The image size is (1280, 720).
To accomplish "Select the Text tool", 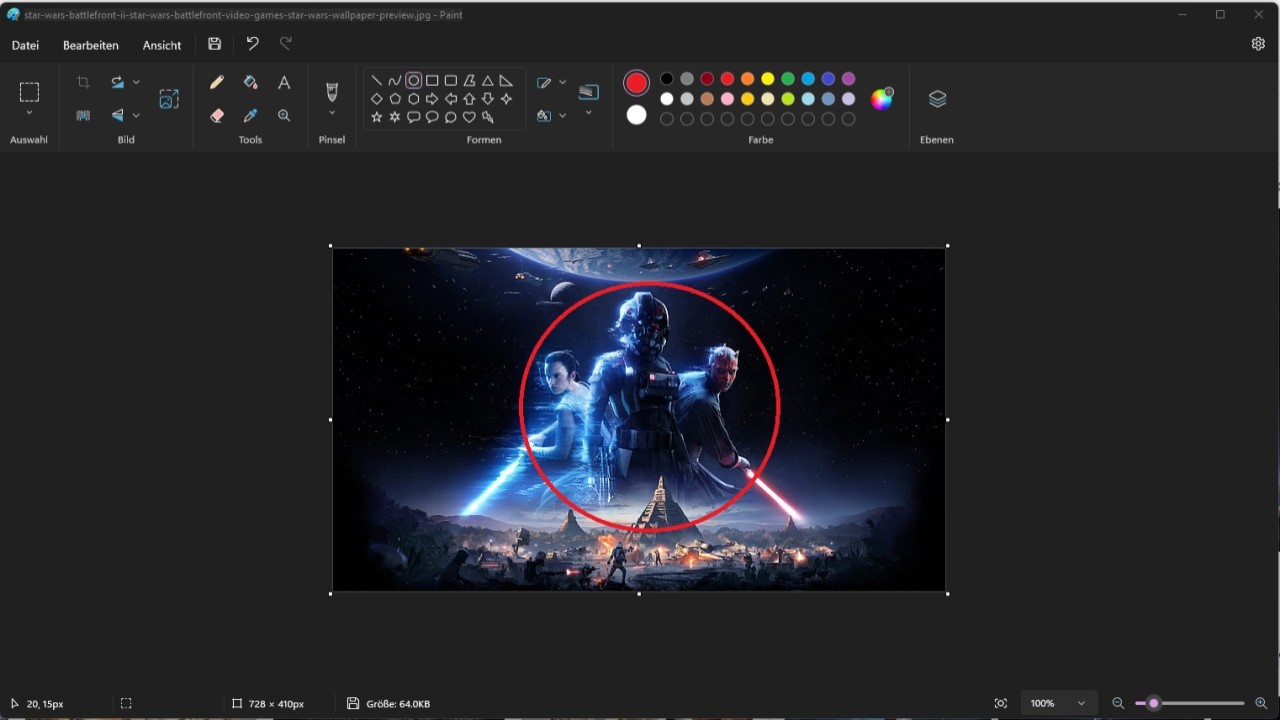I will [x=284, y=82].
